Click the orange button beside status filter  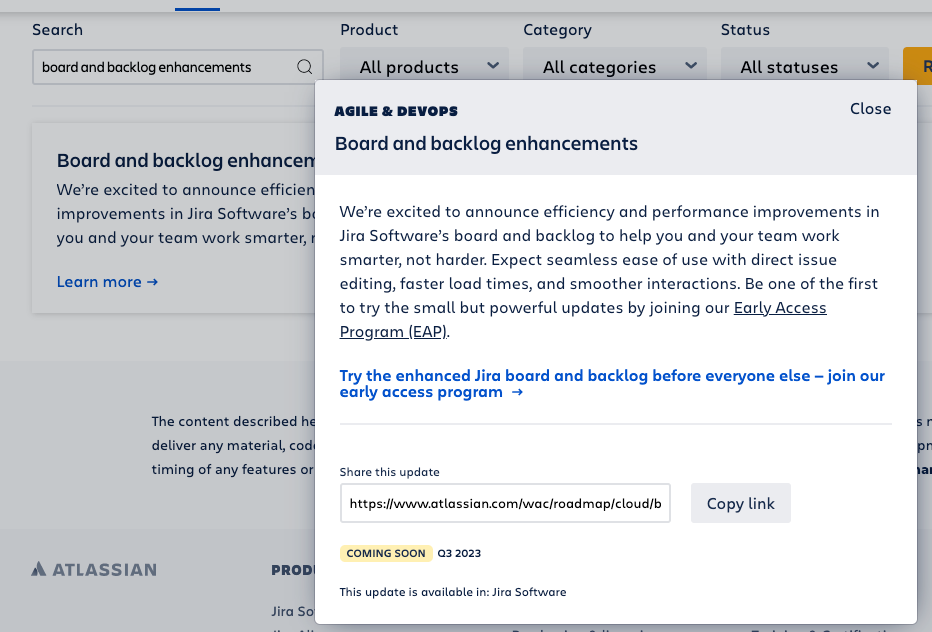[917, 66]
